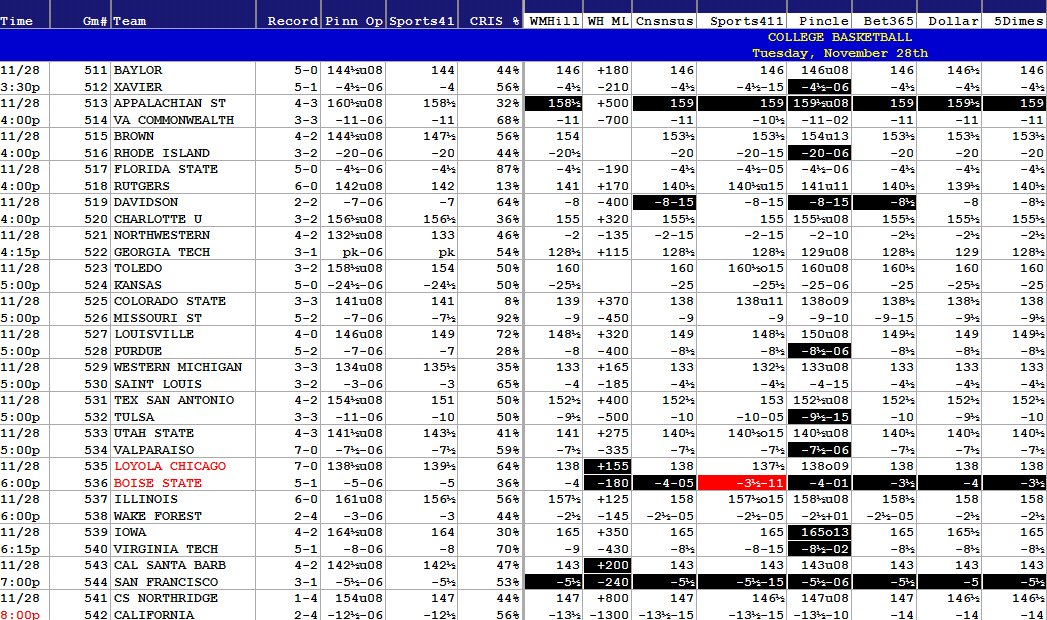Image resolution: width=1047 pixels, height=620 pixels.
Task: Select the TULSA team row
Action: [524, 417]
